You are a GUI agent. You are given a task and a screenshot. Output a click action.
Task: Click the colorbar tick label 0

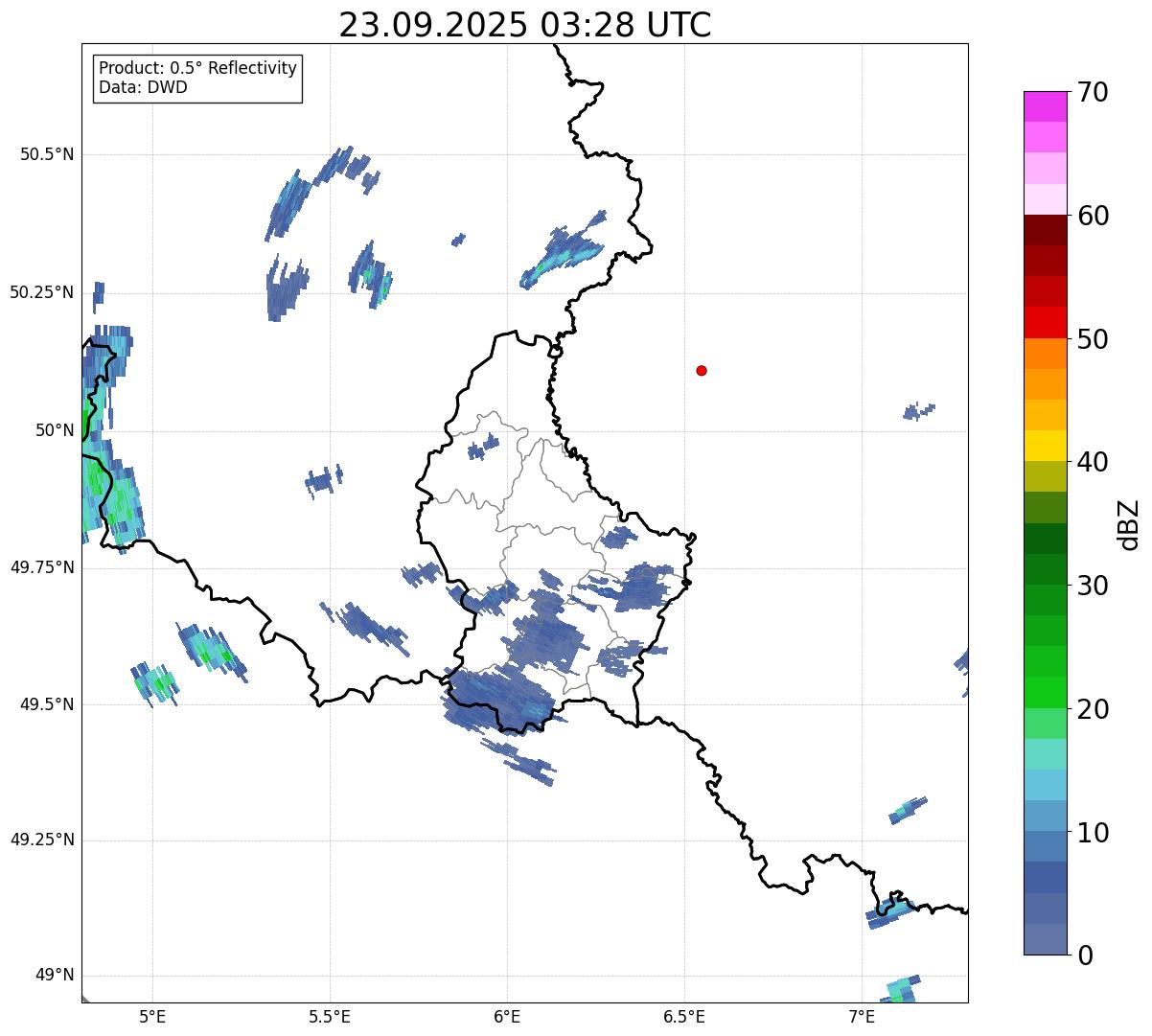[1085, 955]
